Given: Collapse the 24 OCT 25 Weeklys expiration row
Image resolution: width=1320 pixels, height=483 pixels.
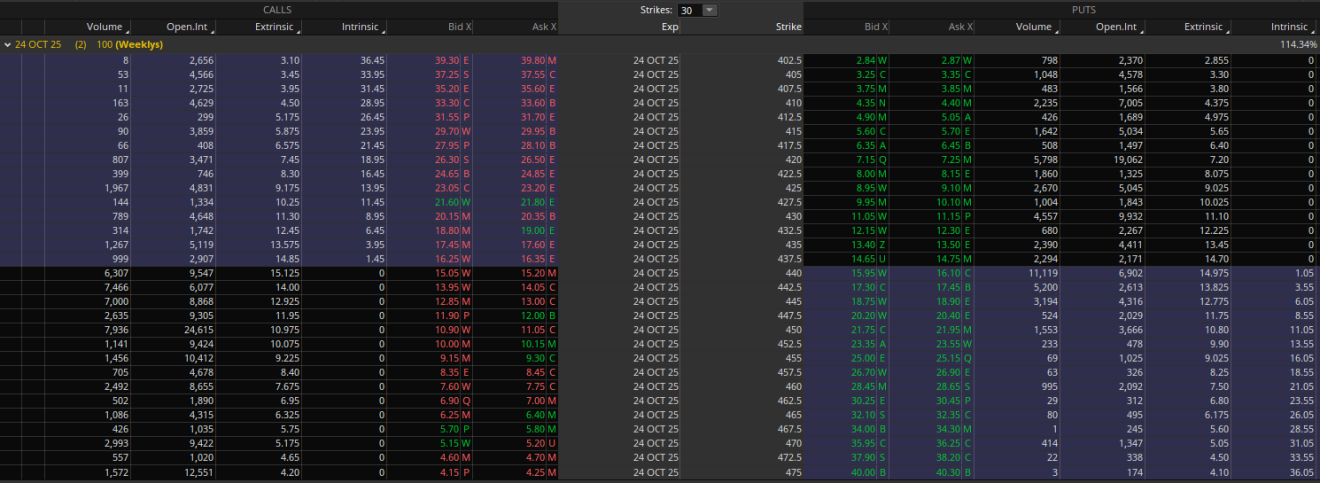Looking at the screenshot, I should 8,45.
